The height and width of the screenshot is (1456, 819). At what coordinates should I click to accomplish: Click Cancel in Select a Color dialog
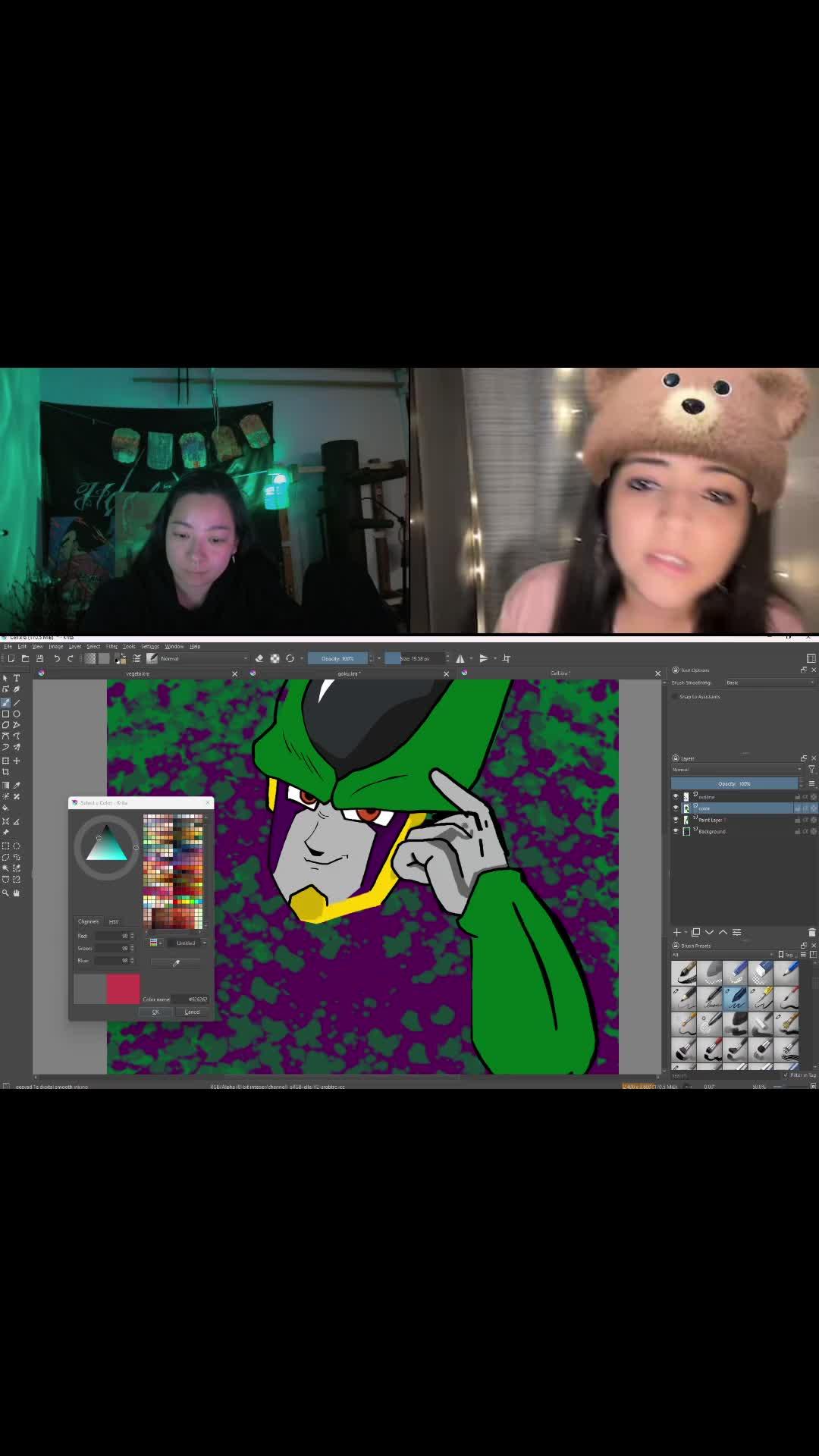192,1012
